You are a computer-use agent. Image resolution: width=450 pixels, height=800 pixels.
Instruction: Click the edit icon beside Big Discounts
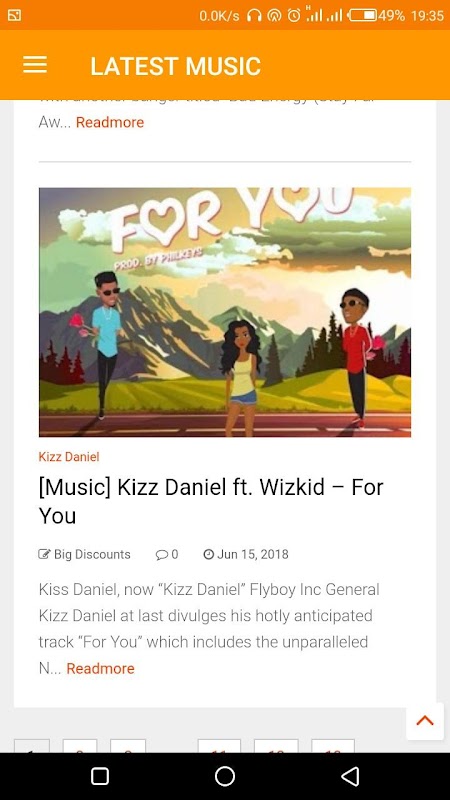pyautogui.click(x=44, y=554)
